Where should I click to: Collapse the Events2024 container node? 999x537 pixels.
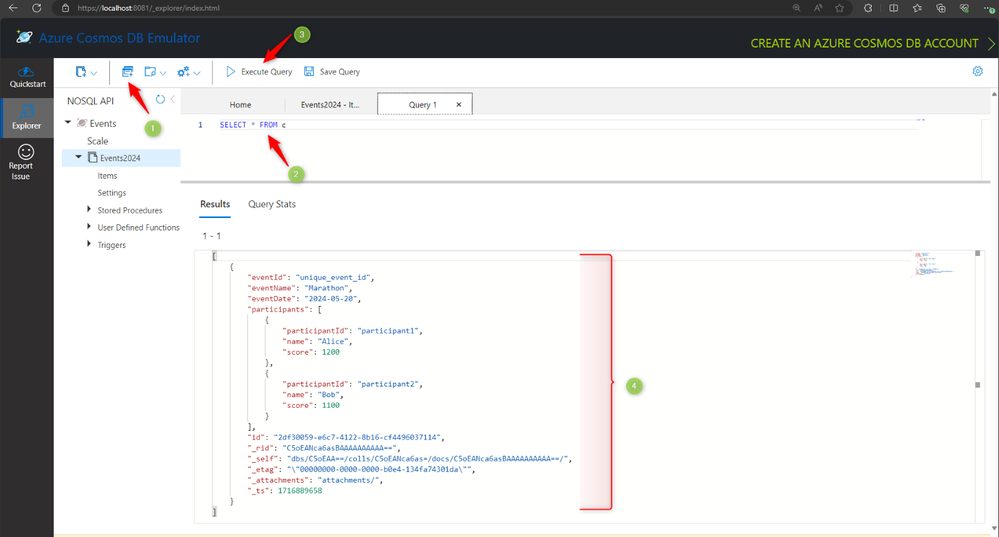click(x=78, y=157)
